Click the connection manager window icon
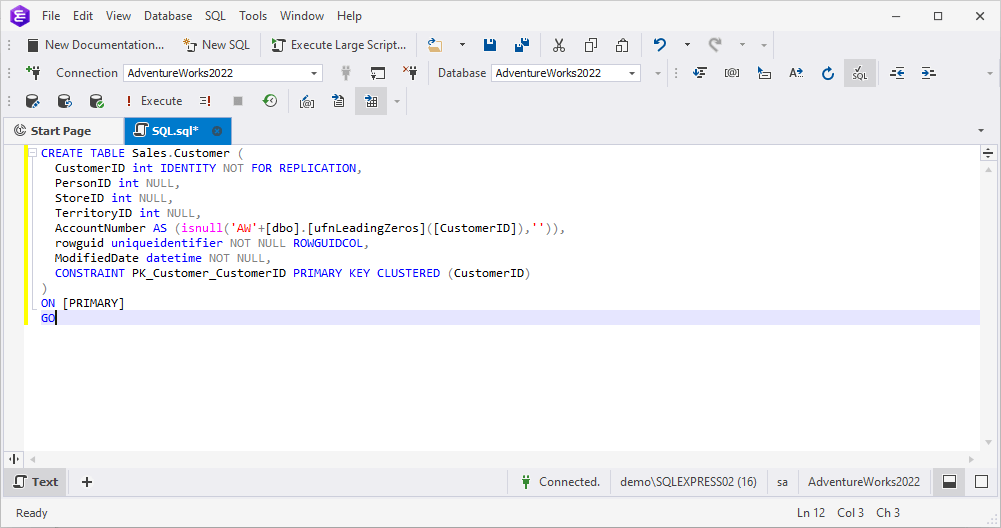This screenshot has height=528, width=1001. [x=378, y=73]
